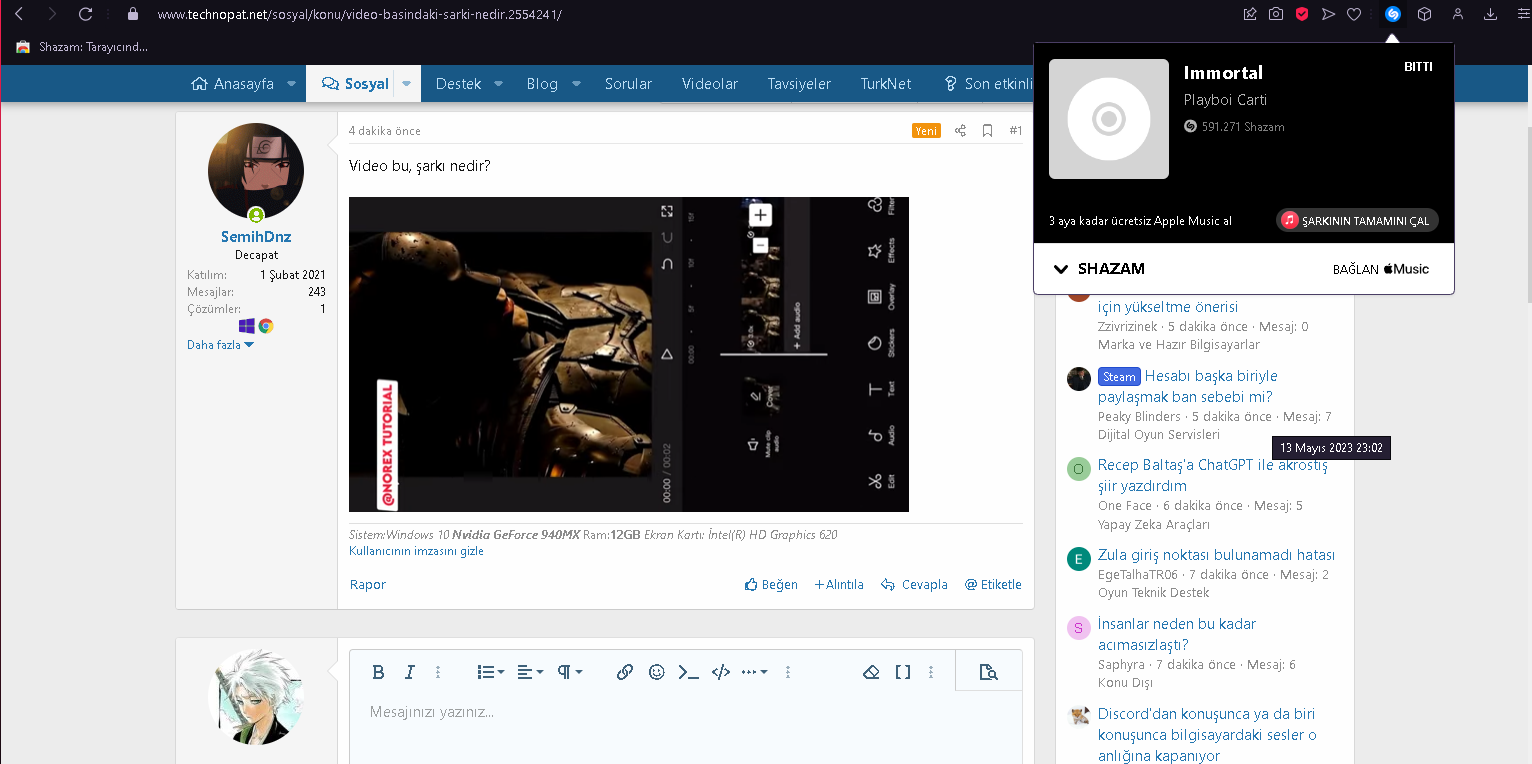The width and height of the screenshot is (1532, 764).
Task: Toggle BB code mode with the brackets icon
Action: pyautogui.click(x=903, y=672)
